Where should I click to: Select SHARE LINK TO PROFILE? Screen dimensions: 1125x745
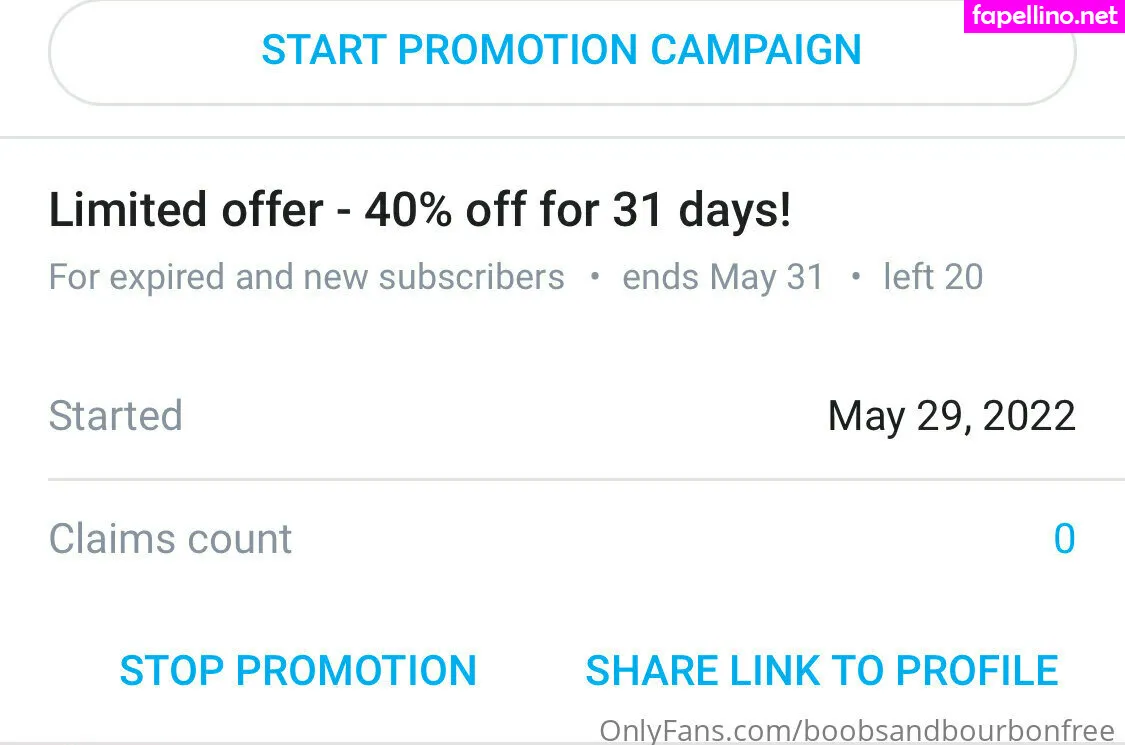pos(822,670)
